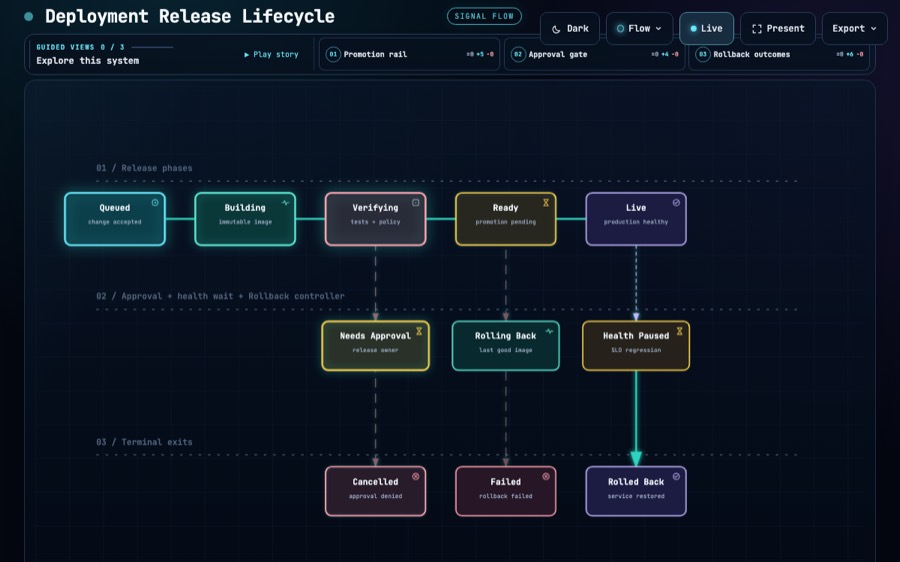
Task: Click the square icon on Verifying node
Action: (416, 203)
